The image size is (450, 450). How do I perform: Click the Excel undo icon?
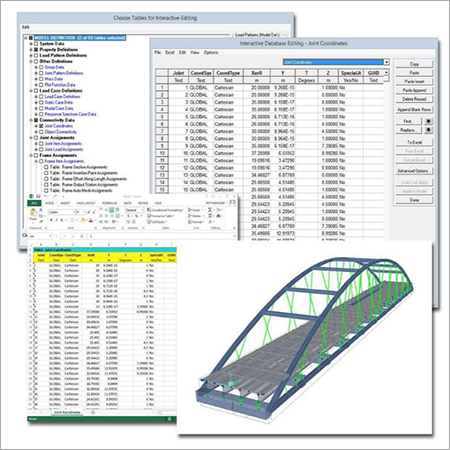click(45, 196)
